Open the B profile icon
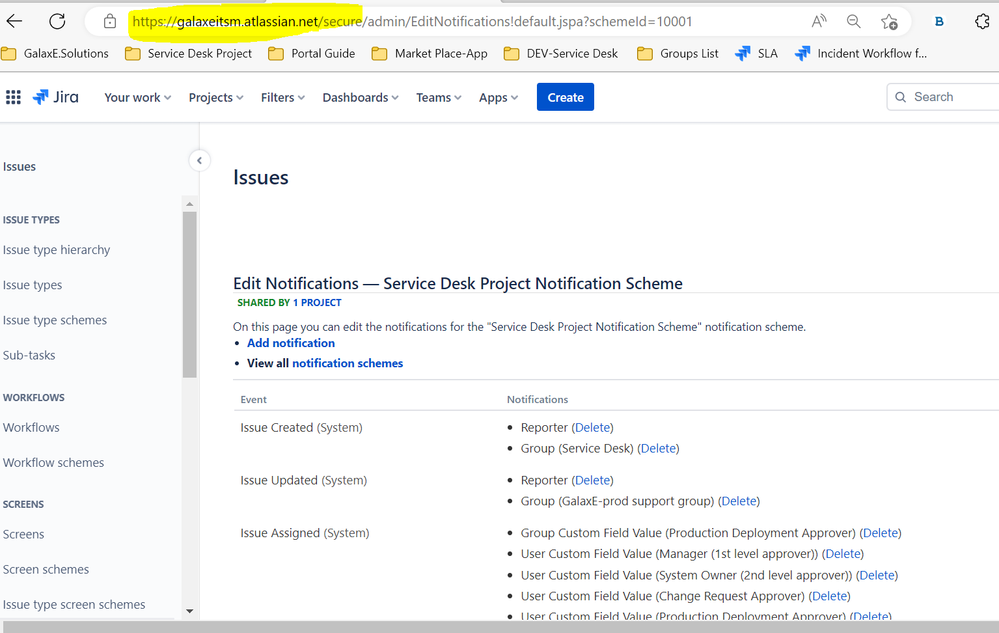 click(939, 21)
